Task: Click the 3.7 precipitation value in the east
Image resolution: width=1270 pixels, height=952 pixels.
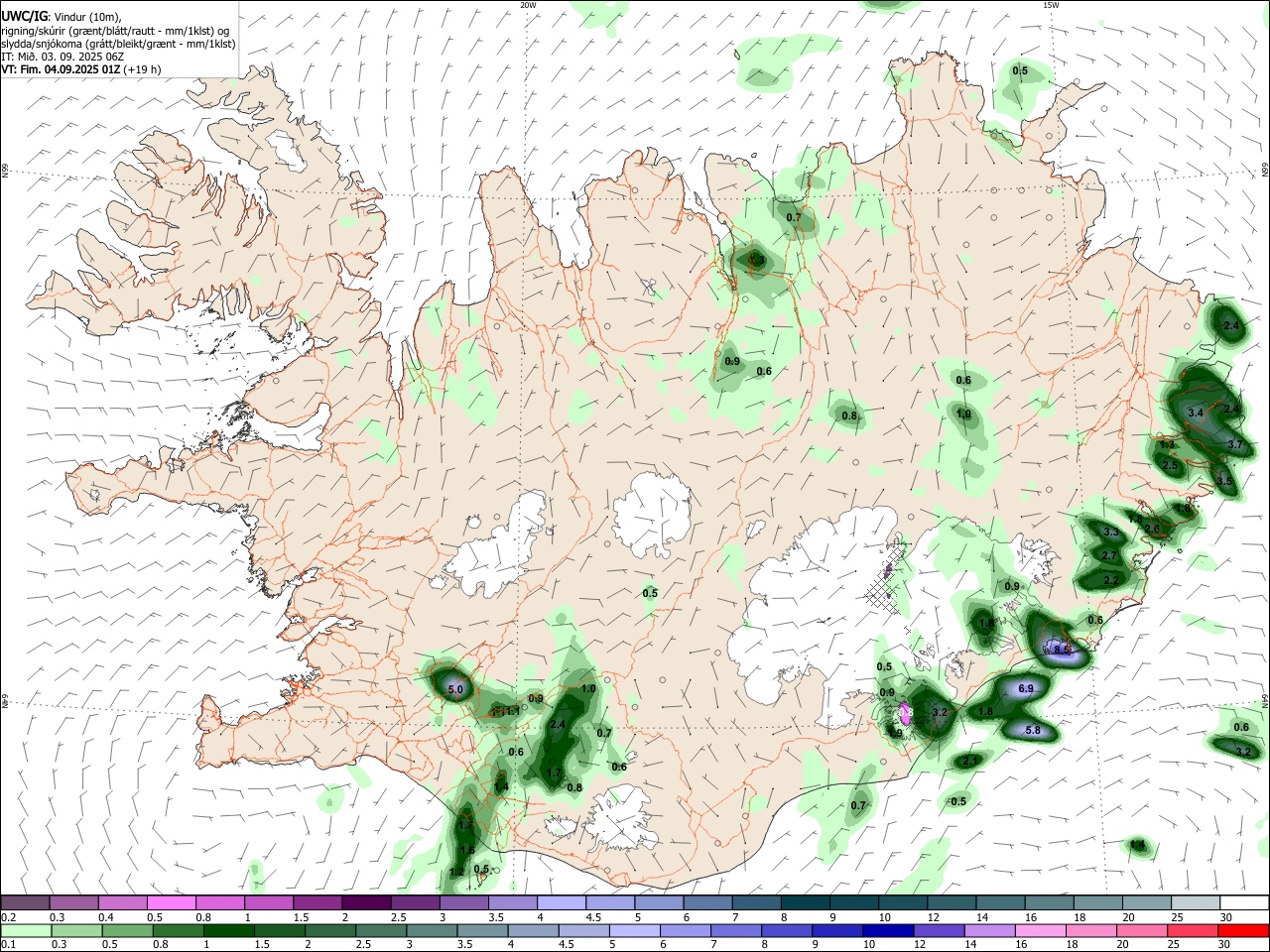Action: pos(1235,445)
